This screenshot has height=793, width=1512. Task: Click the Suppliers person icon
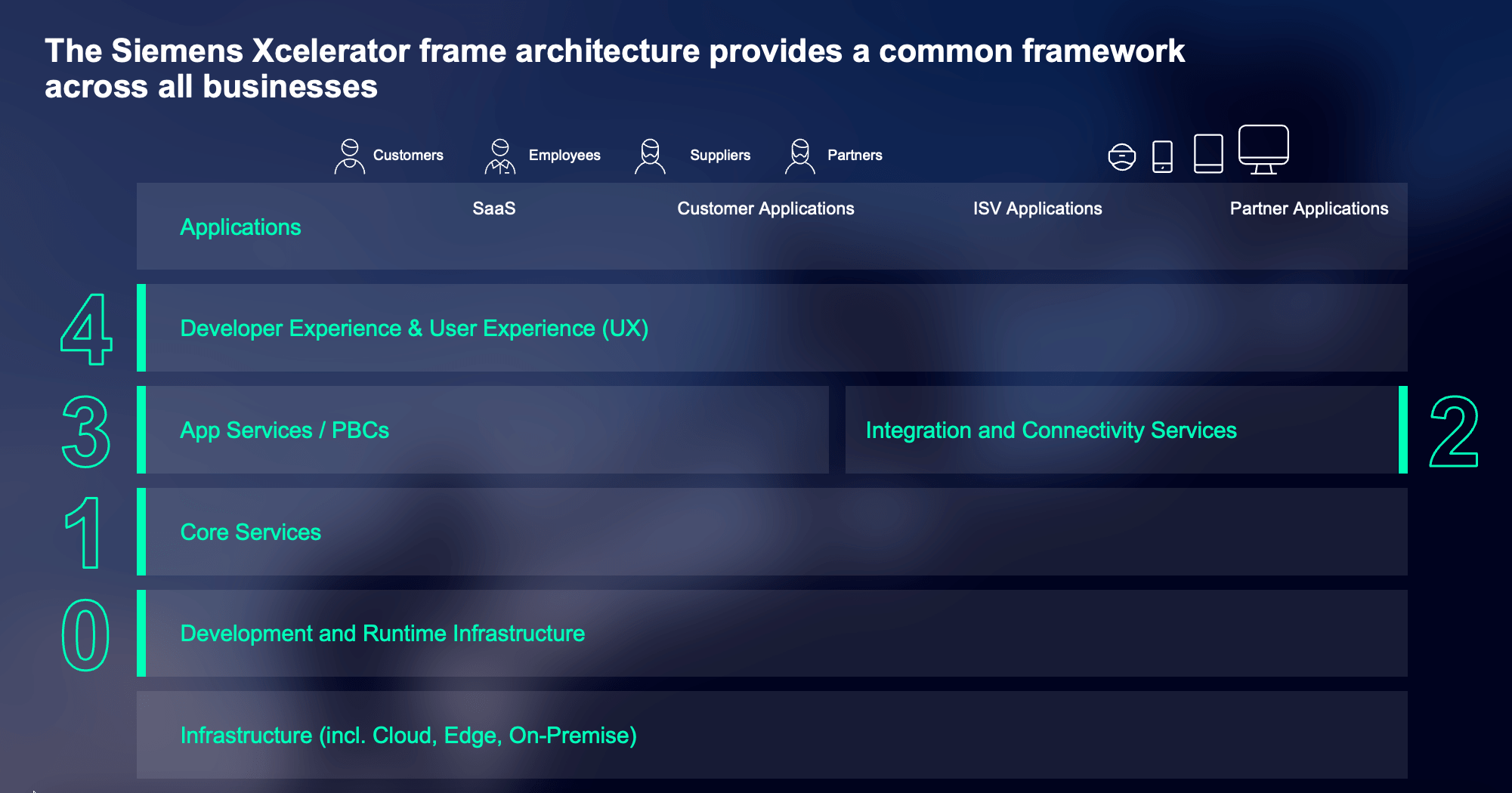[x=650, y=156]
